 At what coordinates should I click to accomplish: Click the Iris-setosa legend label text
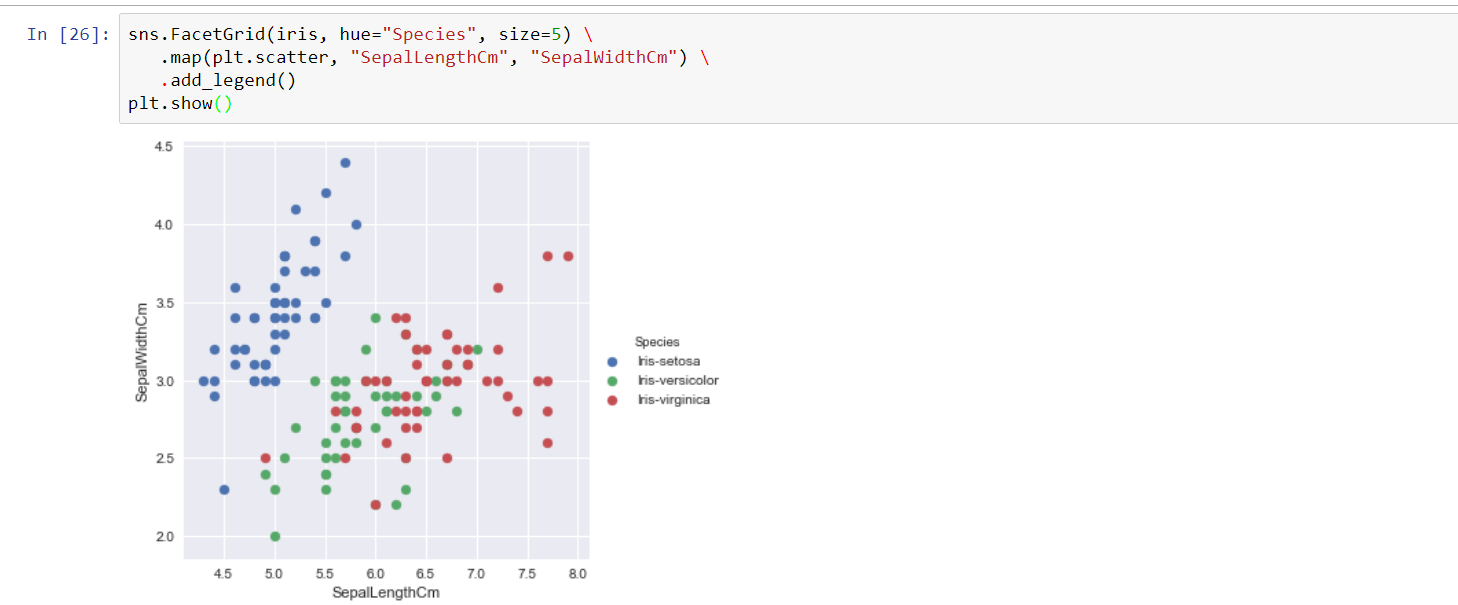click(668, 361)
